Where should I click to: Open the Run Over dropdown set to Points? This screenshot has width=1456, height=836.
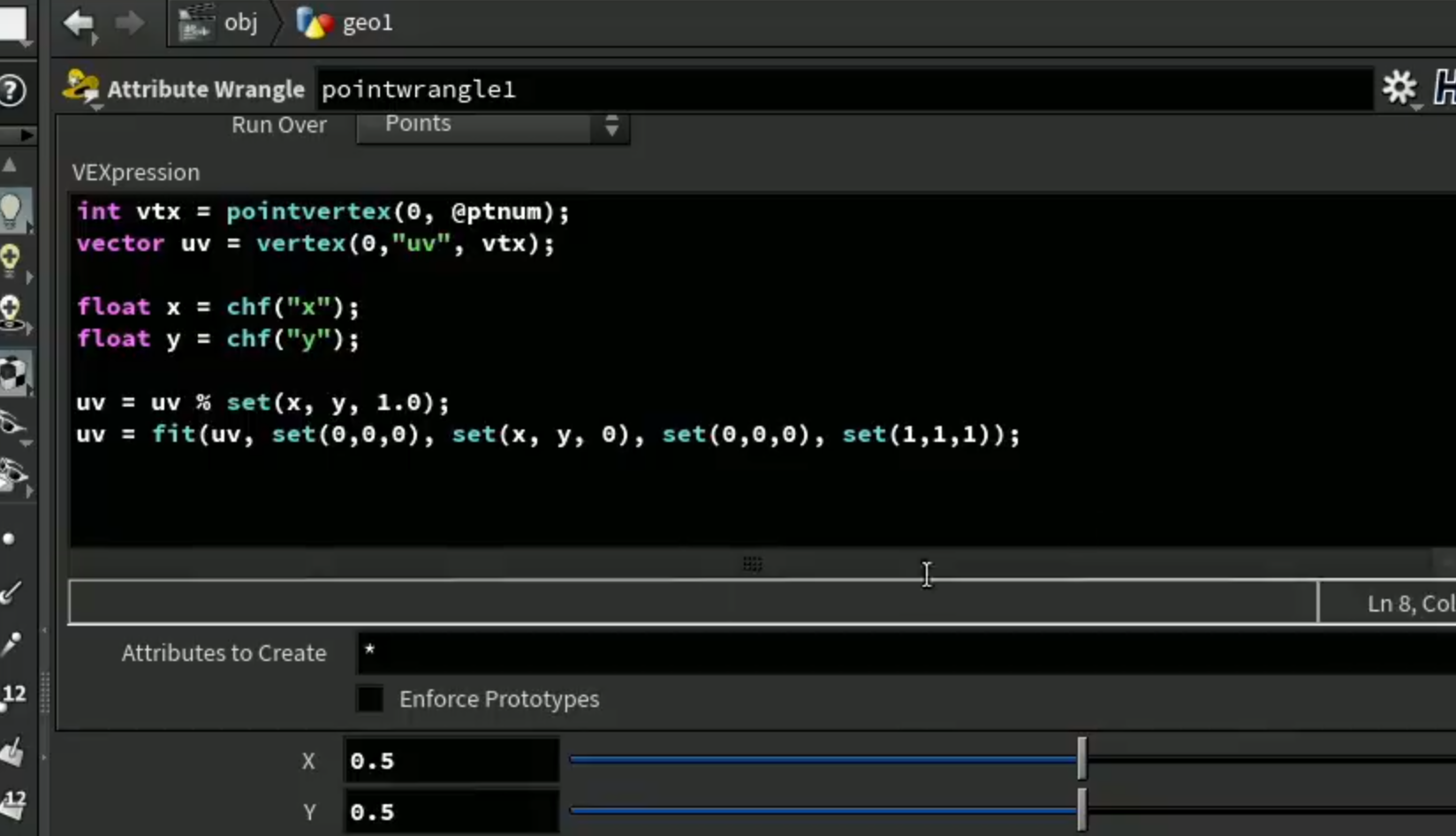click(493, 125)
